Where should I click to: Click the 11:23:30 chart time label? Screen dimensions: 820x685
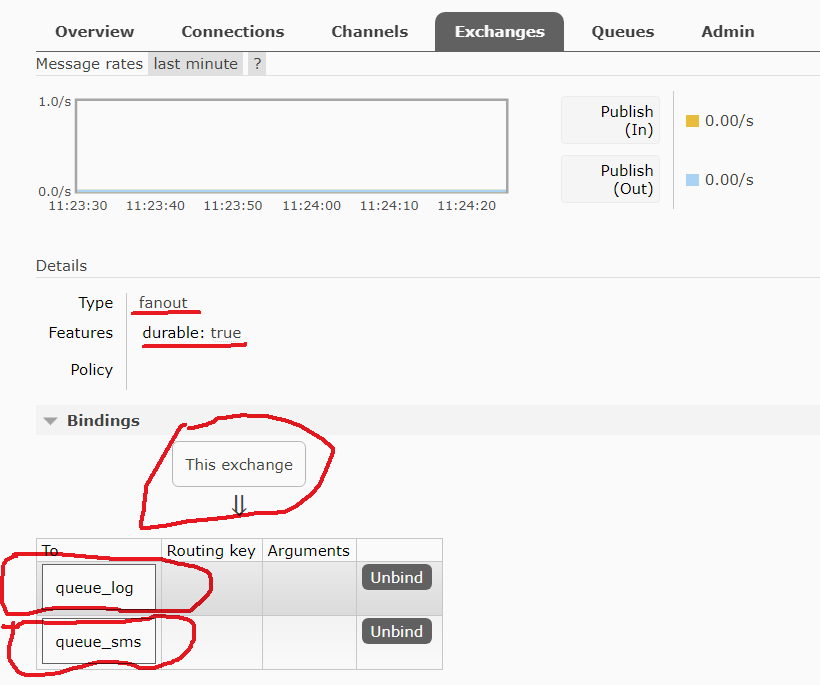point(78,206)
